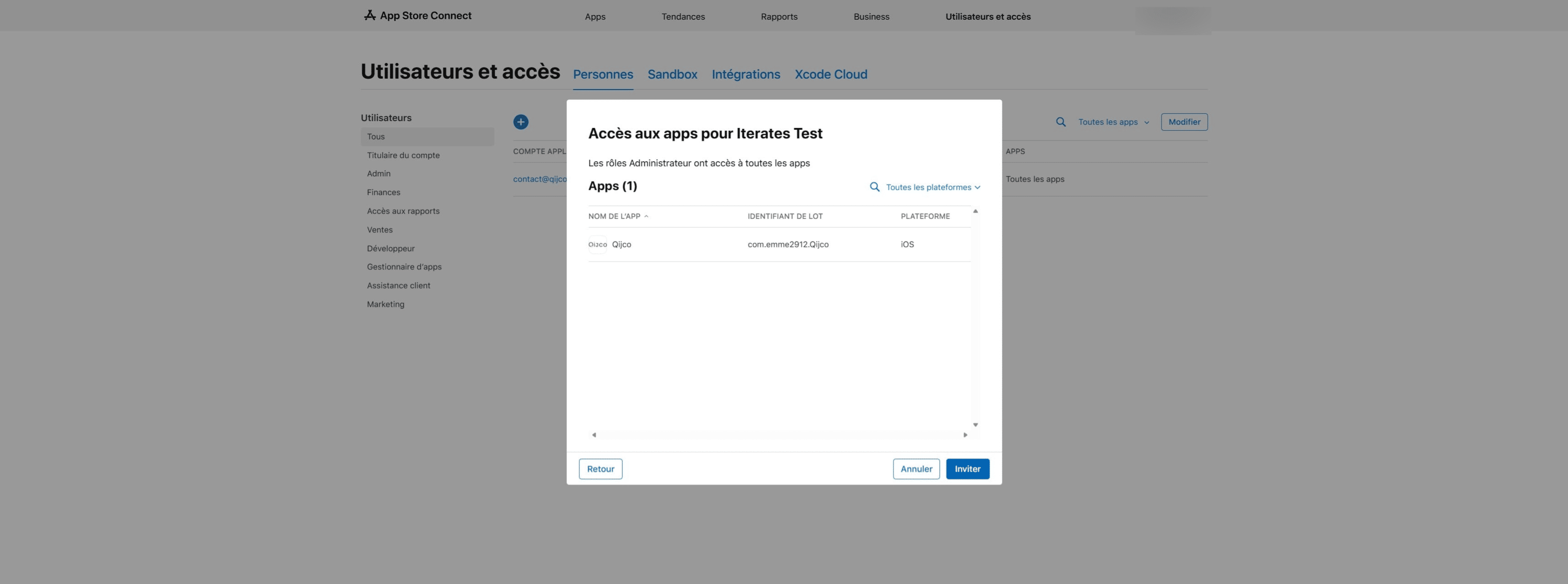Click the Inviter button
Viewport: 1568px width, 584px height.
(x=967, y=468)
